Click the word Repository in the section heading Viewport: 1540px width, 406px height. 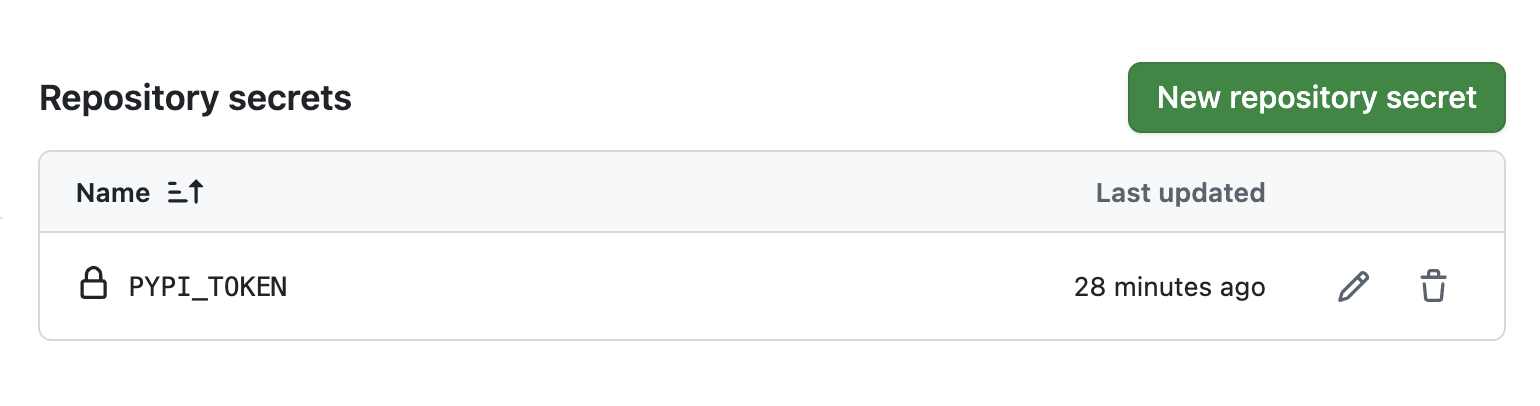127,98
